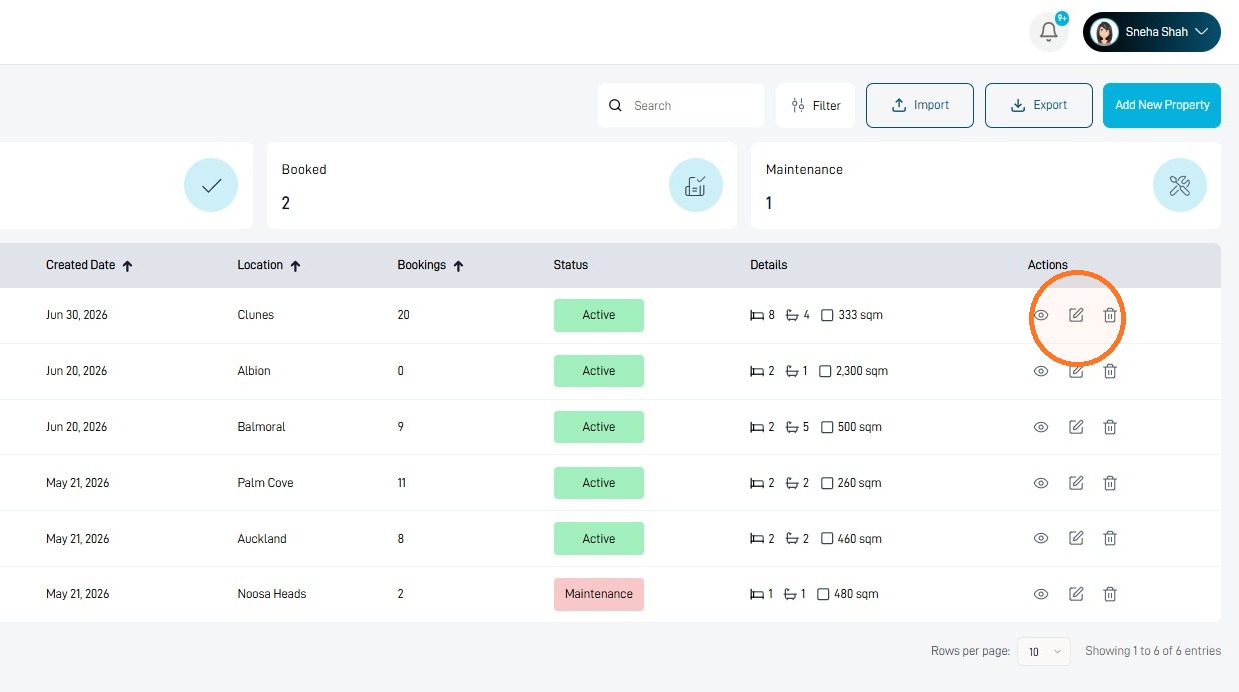Screen dimensions: 1239x692
Task: Select the Maintenance summary card
Action: pyautogui.click(x=986, y=186)
